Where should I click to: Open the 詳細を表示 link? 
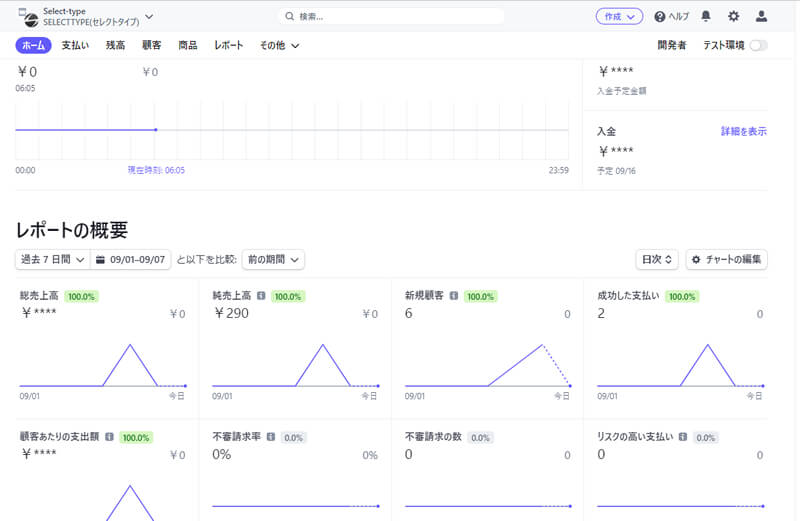point(743,131)
